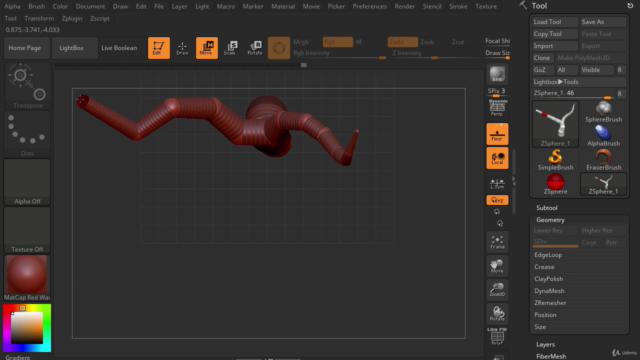Select the SphereBrush tool

point(603,112)
